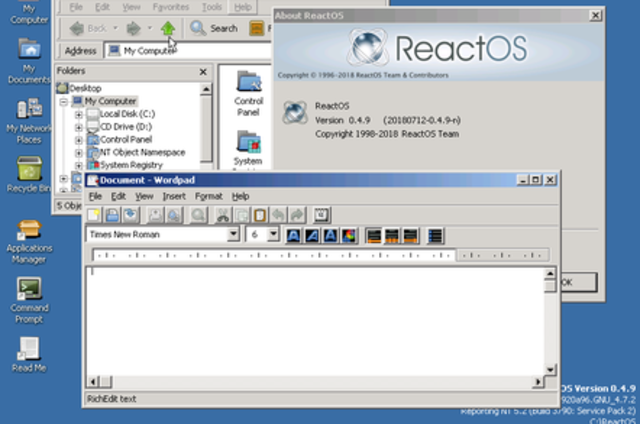This screenshot has width=640, height=424.
Task: Click inside the Wordpad document text area
Action: (x=314, y=320)
